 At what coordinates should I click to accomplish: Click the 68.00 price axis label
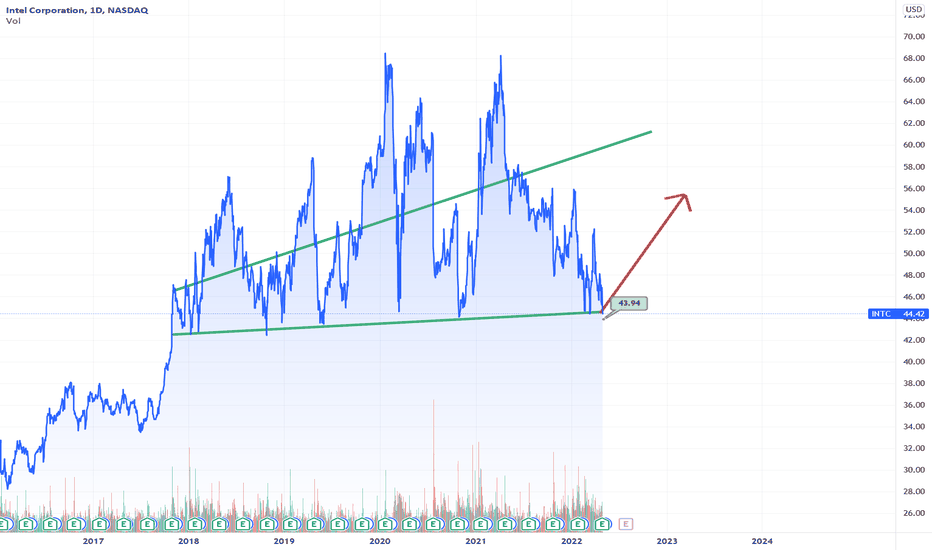pyautogui.click(x=914, y=58)
